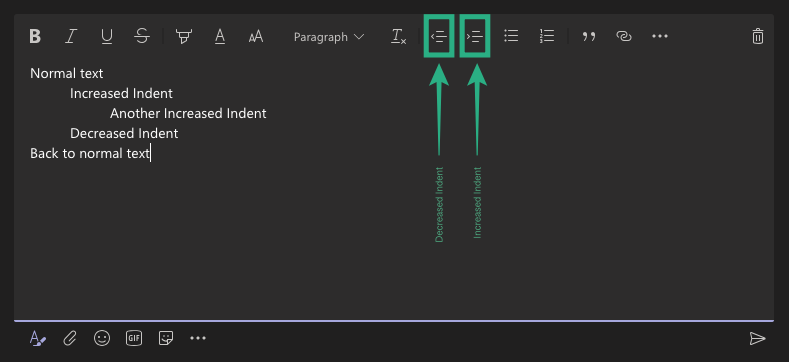Increase indent of the text
789x362 pixels.
475,36
